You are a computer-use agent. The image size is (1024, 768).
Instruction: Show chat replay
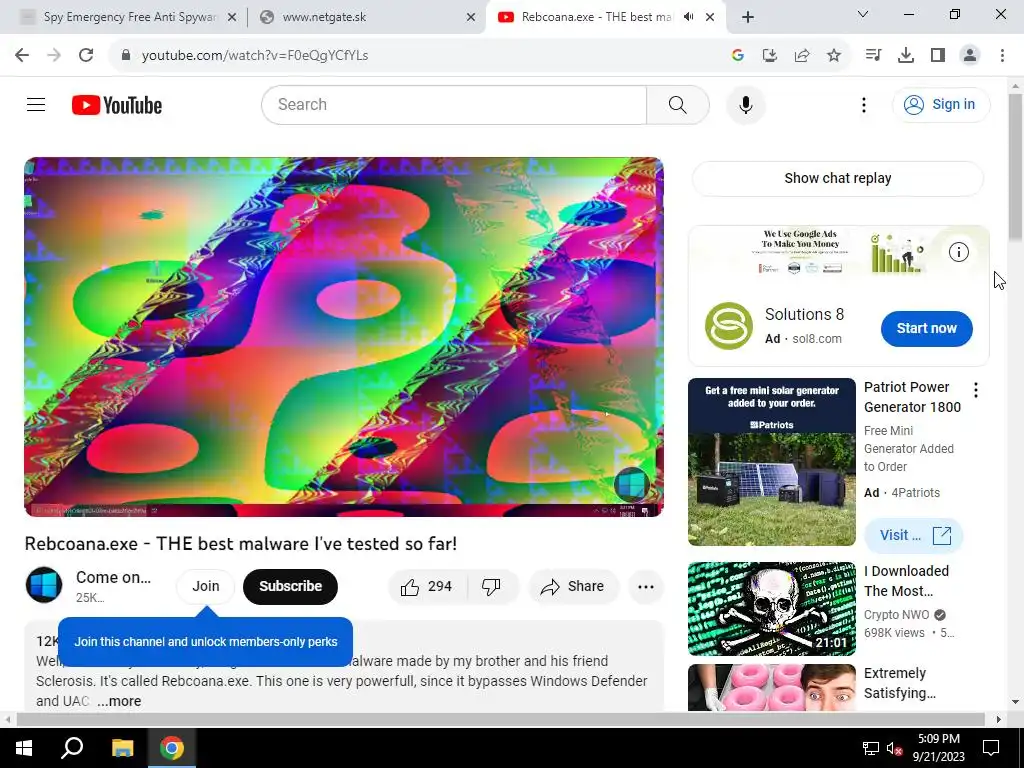pos(837,178)
